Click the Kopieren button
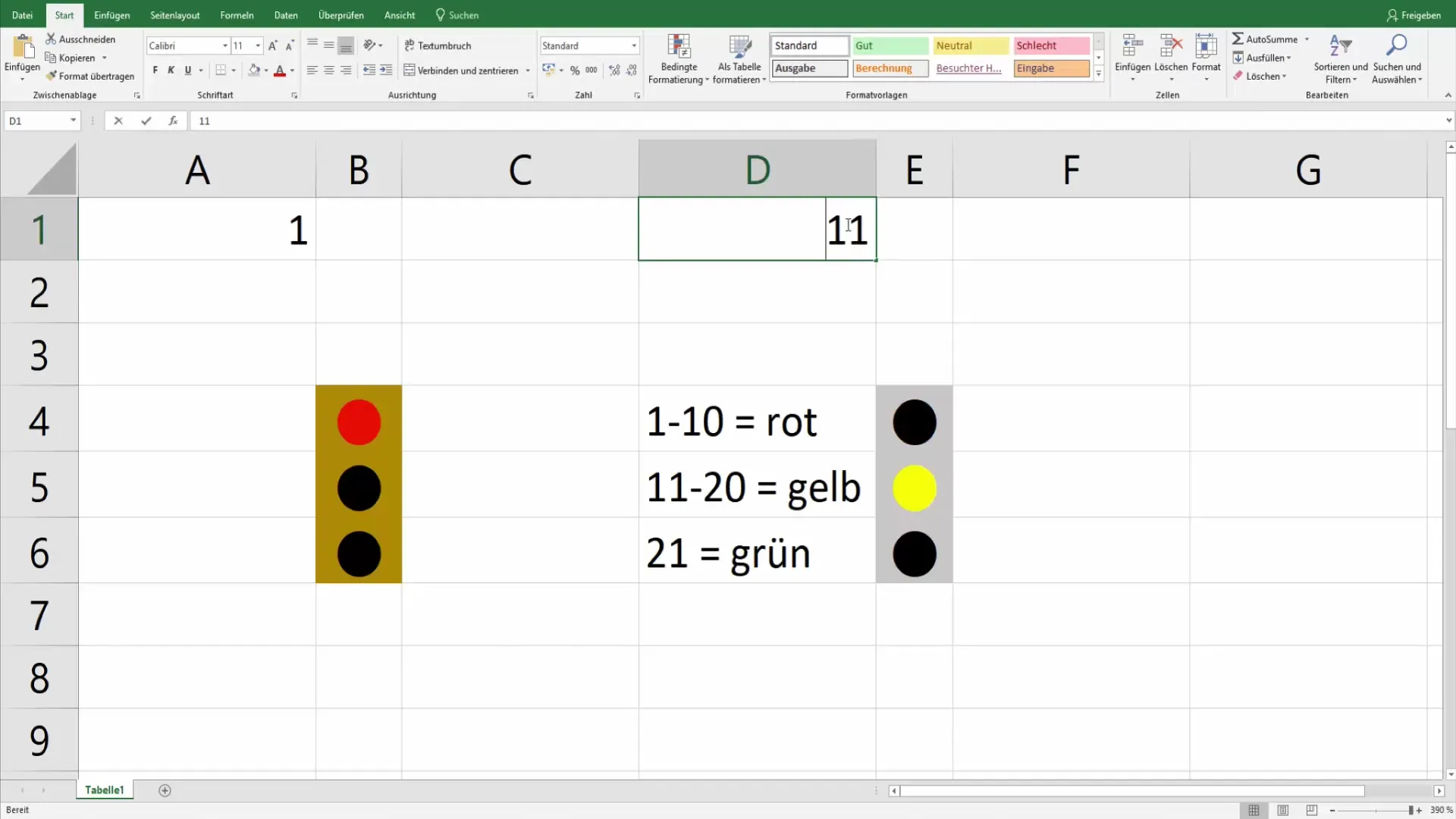Viewport: 1456px width, 819px height. click(x=71, y=58)
